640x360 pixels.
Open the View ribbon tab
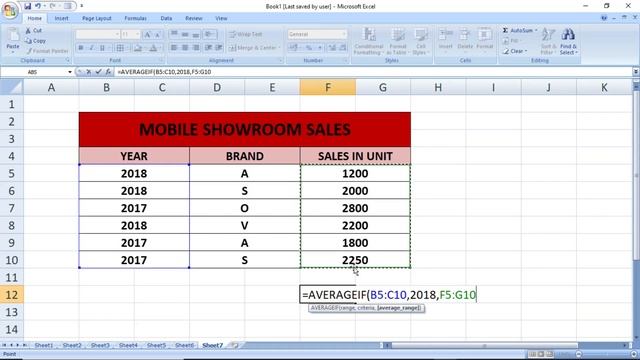(221, 18)
